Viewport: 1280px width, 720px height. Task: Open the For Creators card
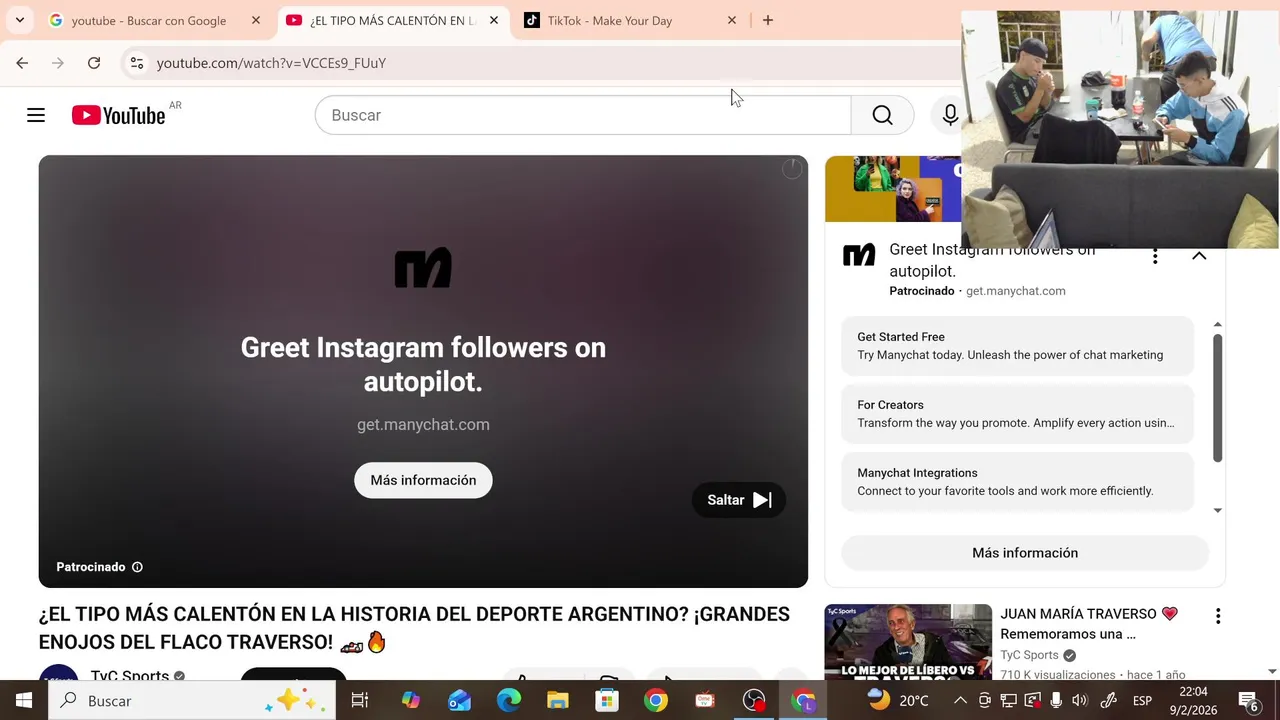[1018, 414]
